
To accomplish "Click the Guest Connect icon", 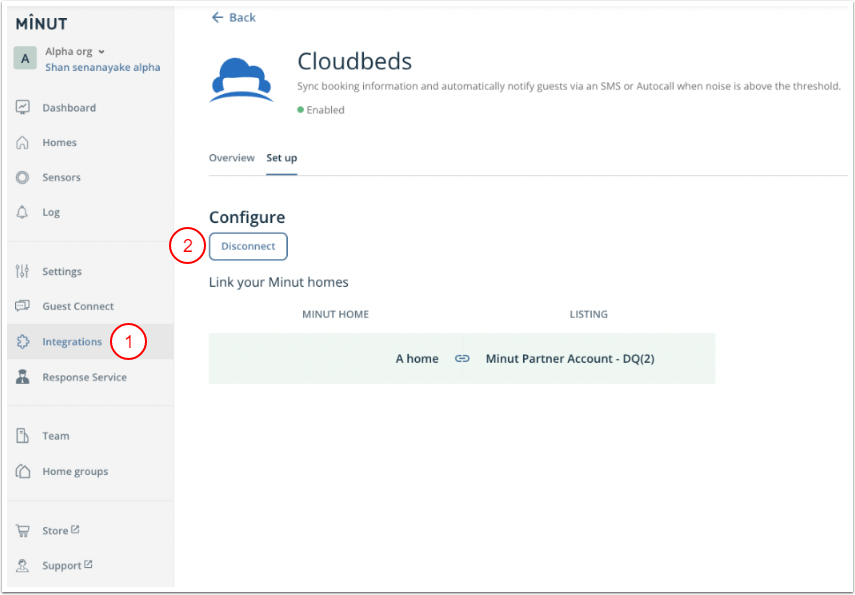I will point(23,307).
